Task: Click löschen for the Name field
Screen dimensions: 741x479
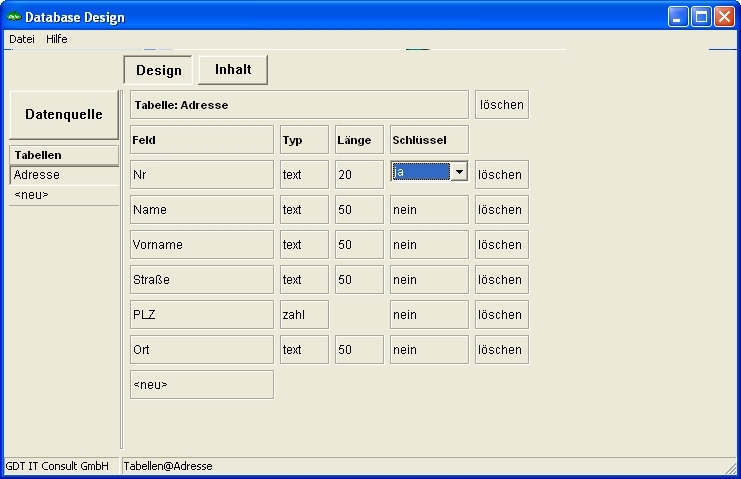Action: pos(501,210)
